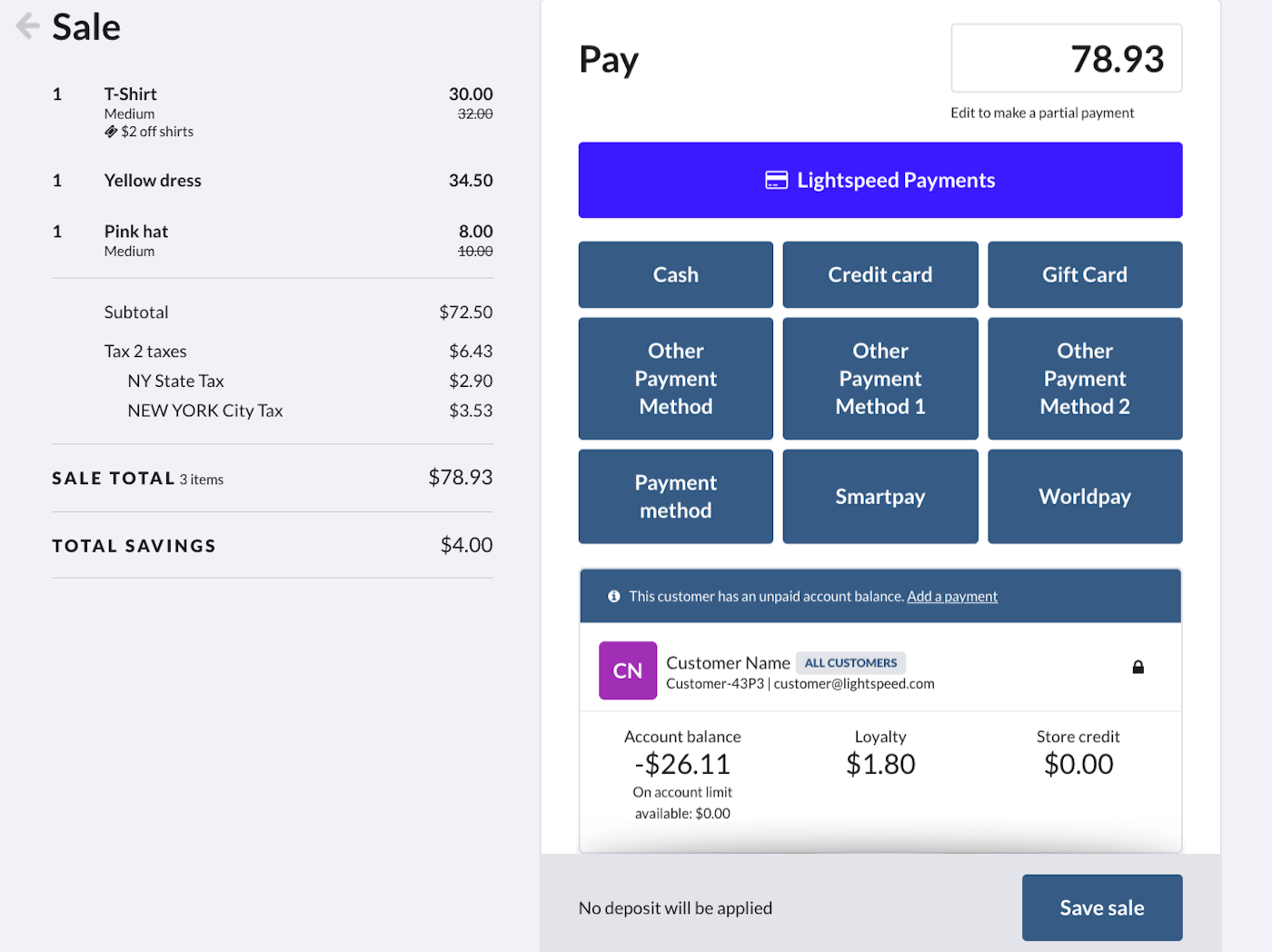This screenshot has height=952, width=1272.
Task: Choose Credit card payment
Action: coord(879,274)
